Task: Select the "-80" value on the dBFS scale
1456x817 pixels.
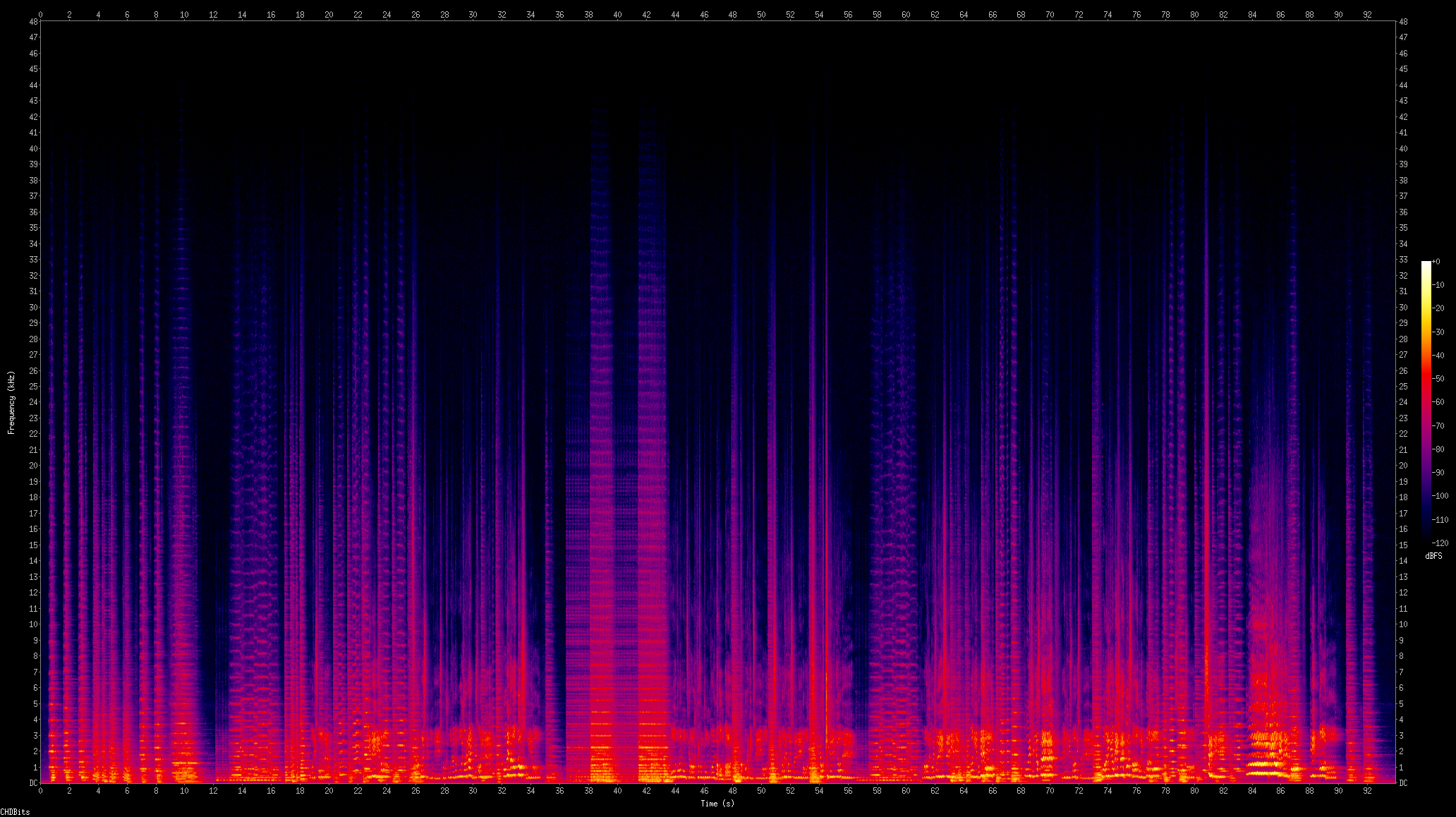Action: coord(1438,449)
